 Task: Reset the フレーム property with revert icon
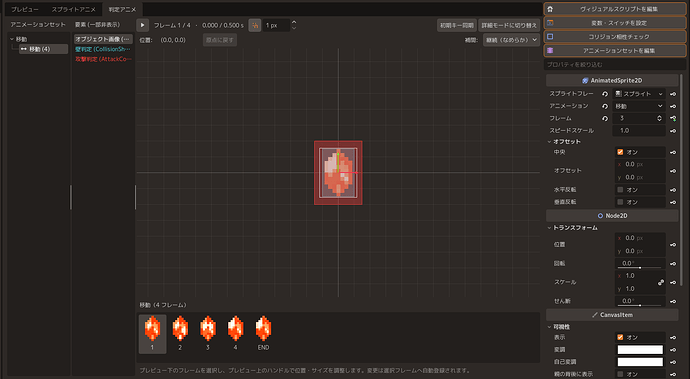605,118
